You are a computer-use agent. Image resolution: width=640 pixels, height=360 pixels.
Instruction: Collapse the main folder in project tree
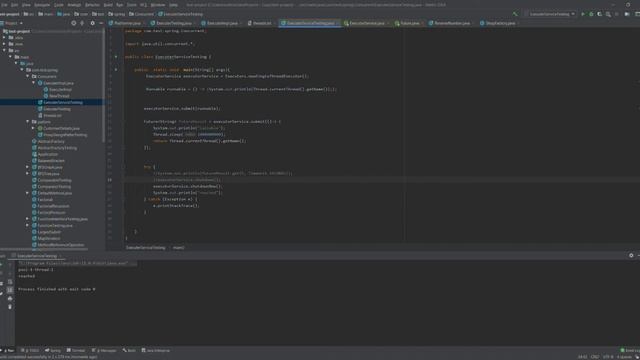(x=10, y=57)
